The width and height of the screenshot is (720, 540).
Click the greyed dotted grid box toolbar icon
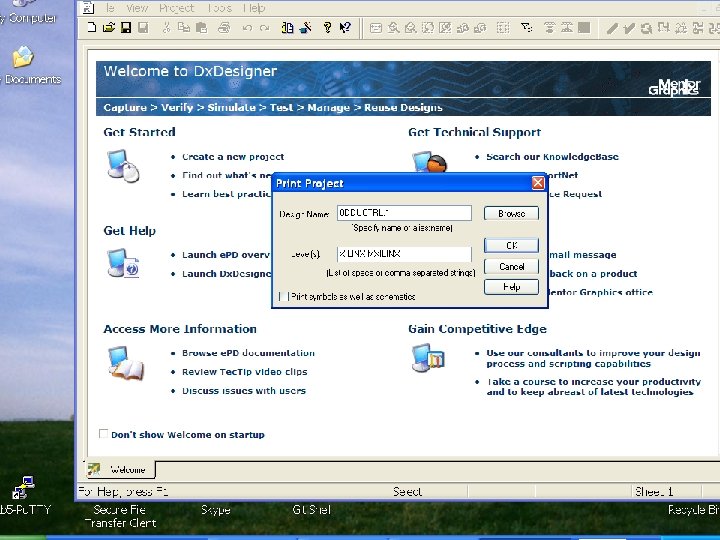pyautogui.click(x=503, y=28)
